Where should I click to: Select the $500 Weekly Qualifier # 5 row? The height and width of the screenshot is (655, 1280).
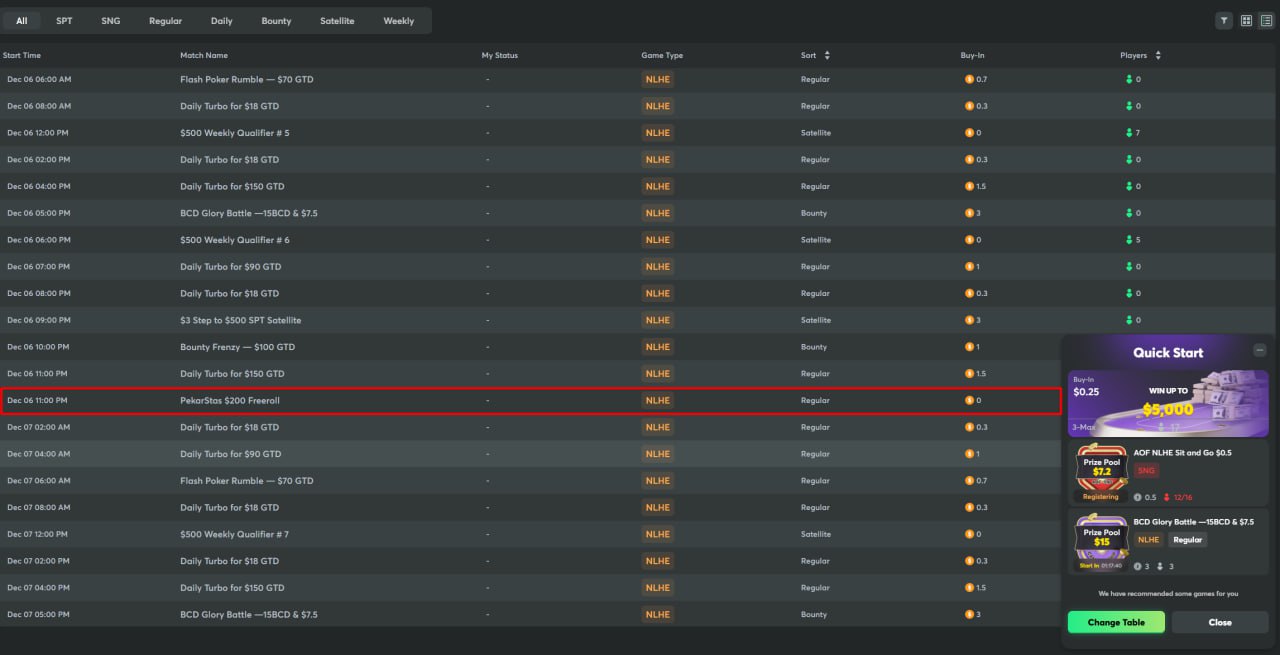click(x=235, y=133)
